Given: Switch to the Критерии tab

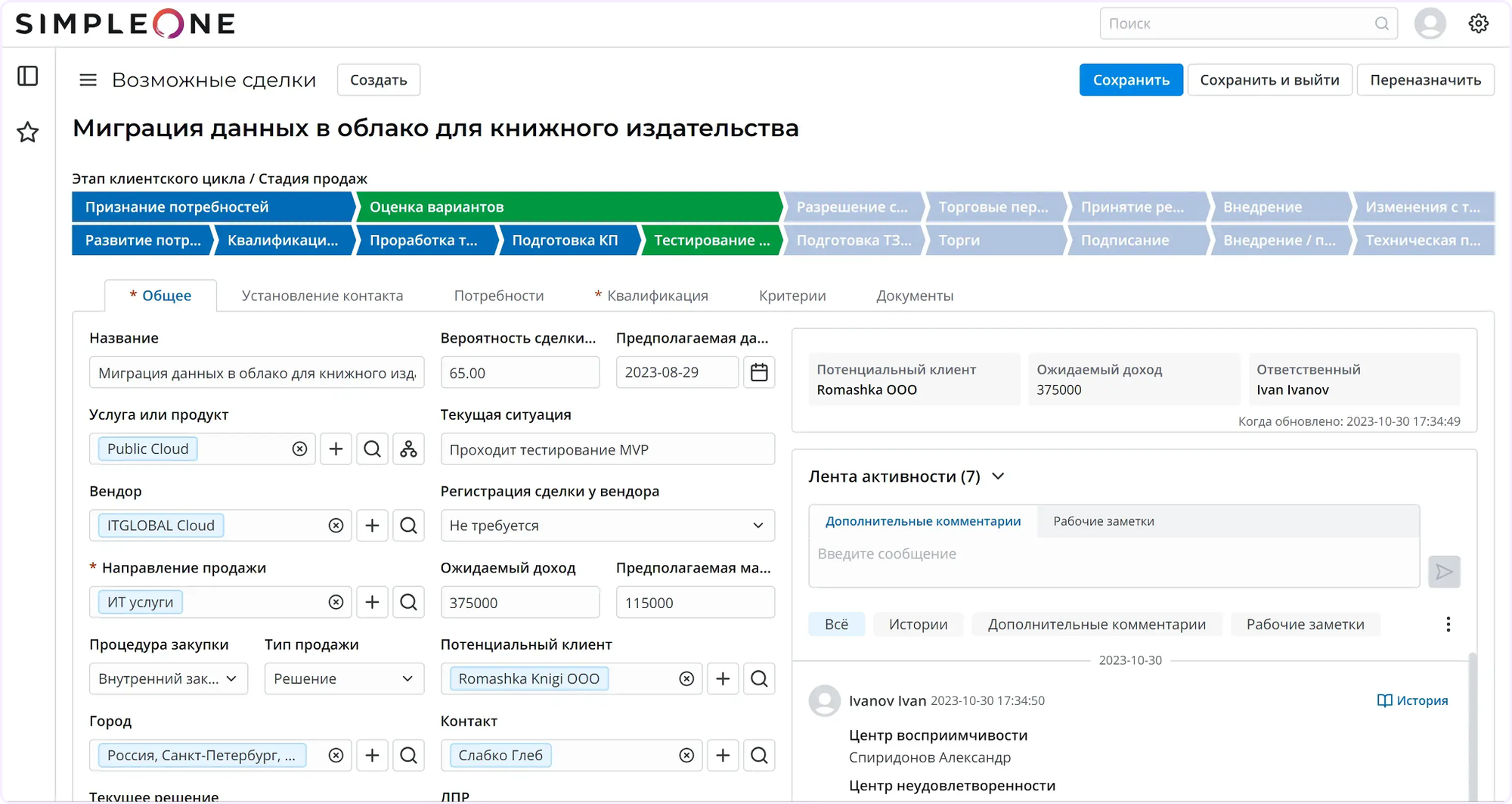Looking at the screenshot, I should tap(792, 296).
